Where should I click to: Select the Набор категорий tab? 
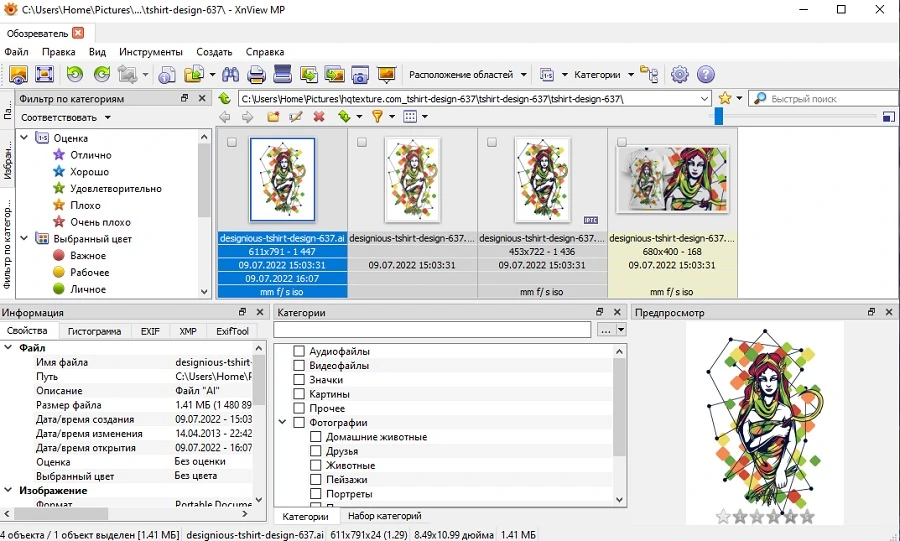[385, 516]
